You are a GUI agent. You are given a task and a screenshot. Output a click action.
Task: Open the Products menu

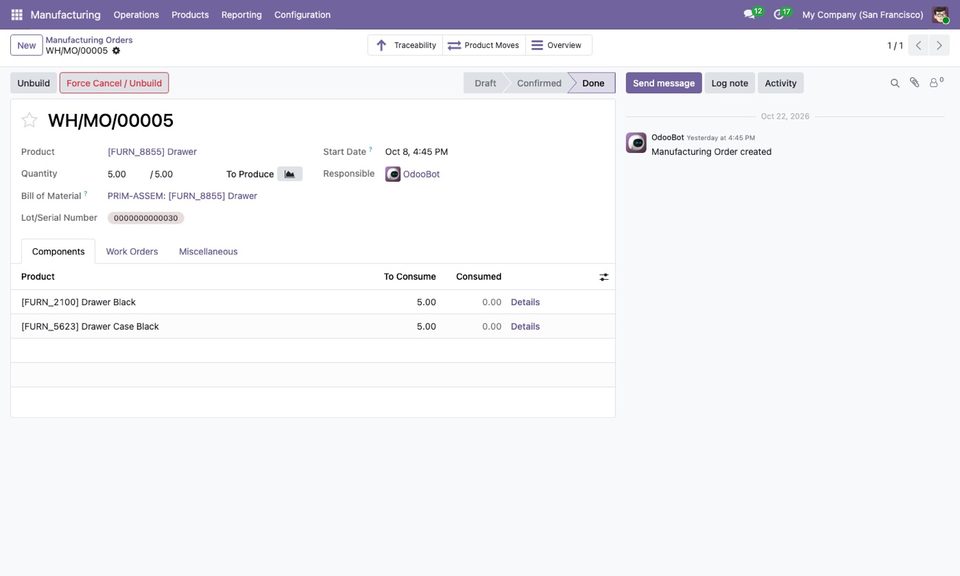[x=190, y=15]
